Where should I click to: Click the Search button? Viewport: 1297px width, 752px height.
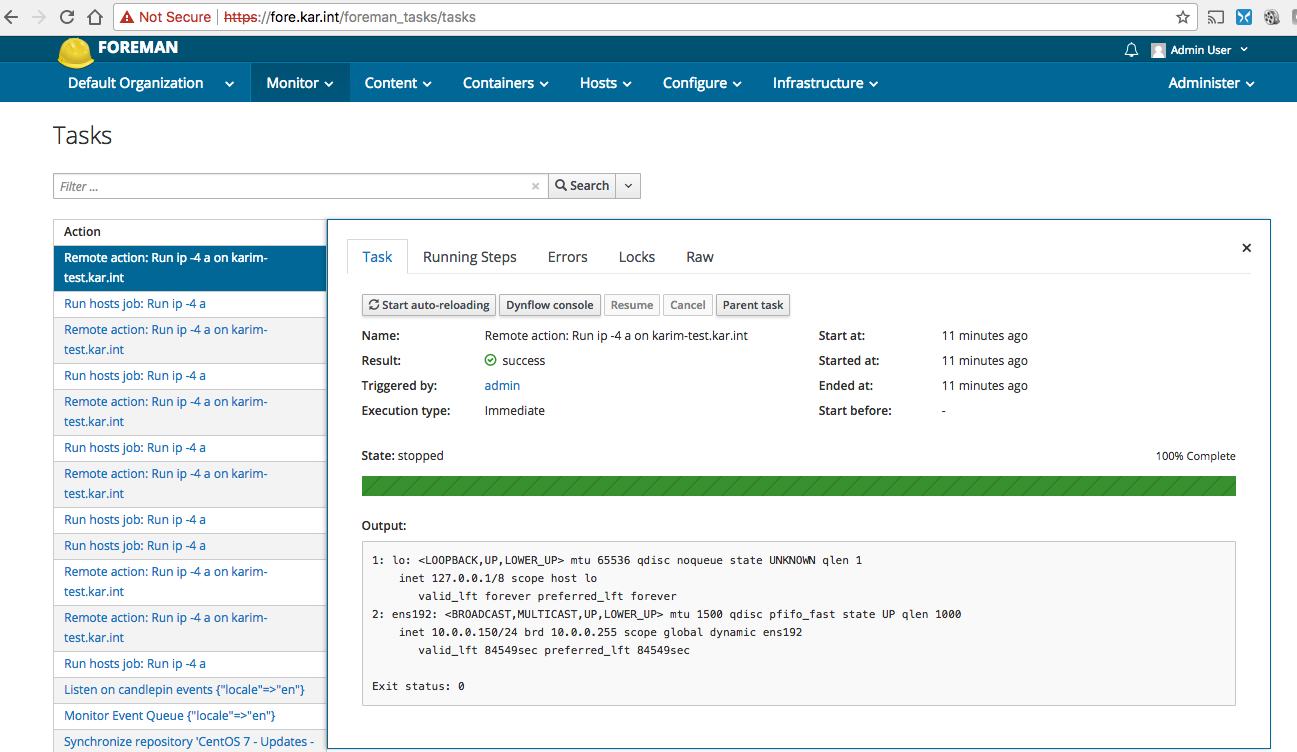click(x=583, y=186)
